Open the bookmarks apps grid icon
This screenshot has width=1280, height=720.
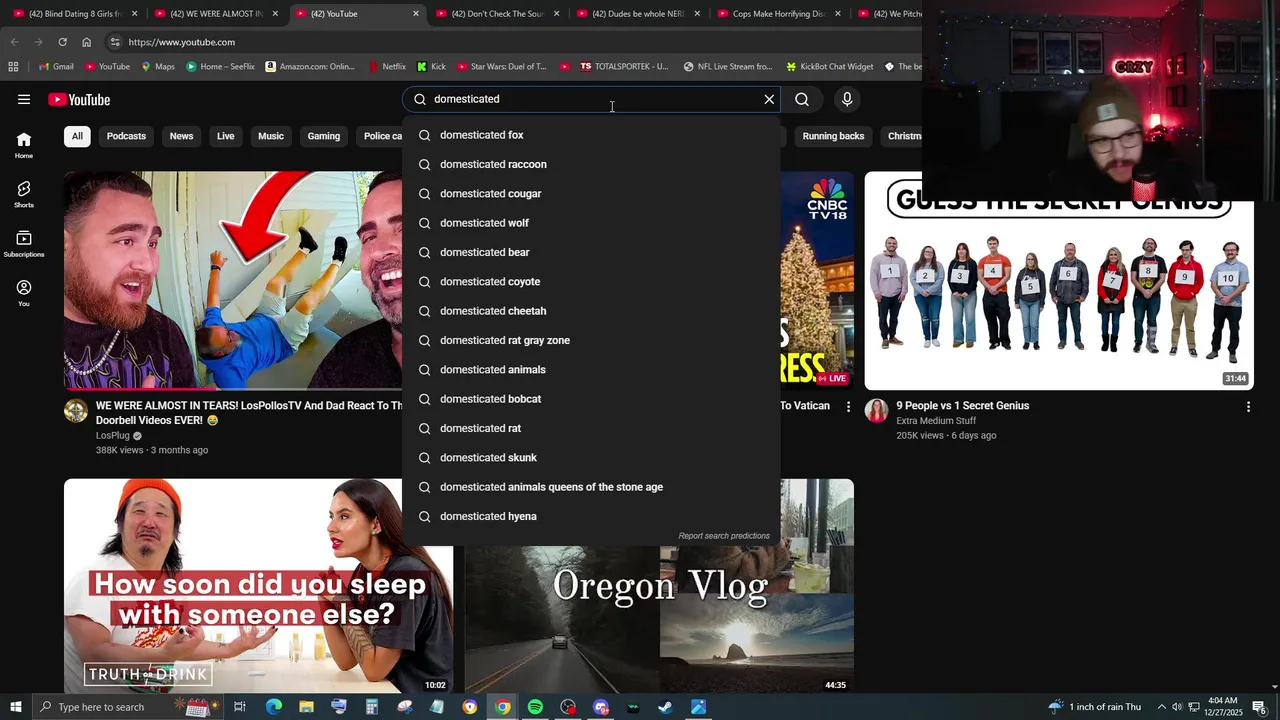point(13,67)
